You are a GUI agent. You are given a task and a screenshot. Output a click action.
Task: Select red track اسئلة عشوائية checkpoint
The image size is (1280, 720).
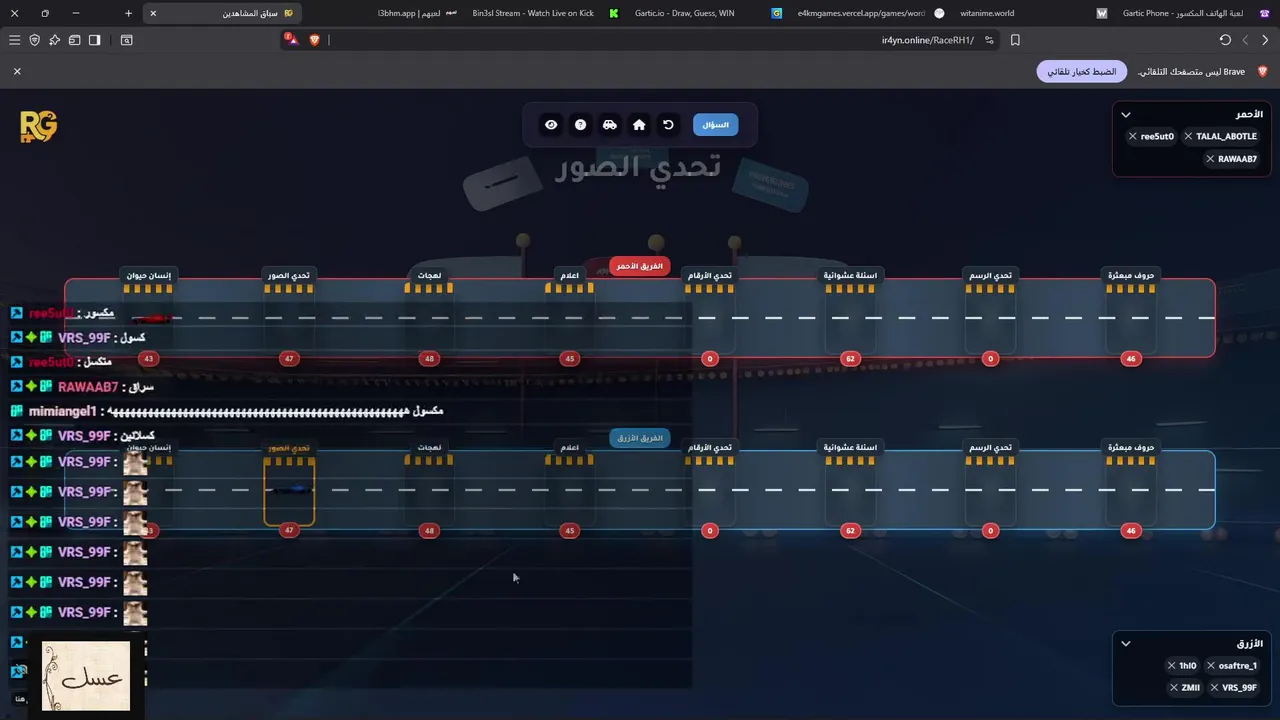(850, 317)
